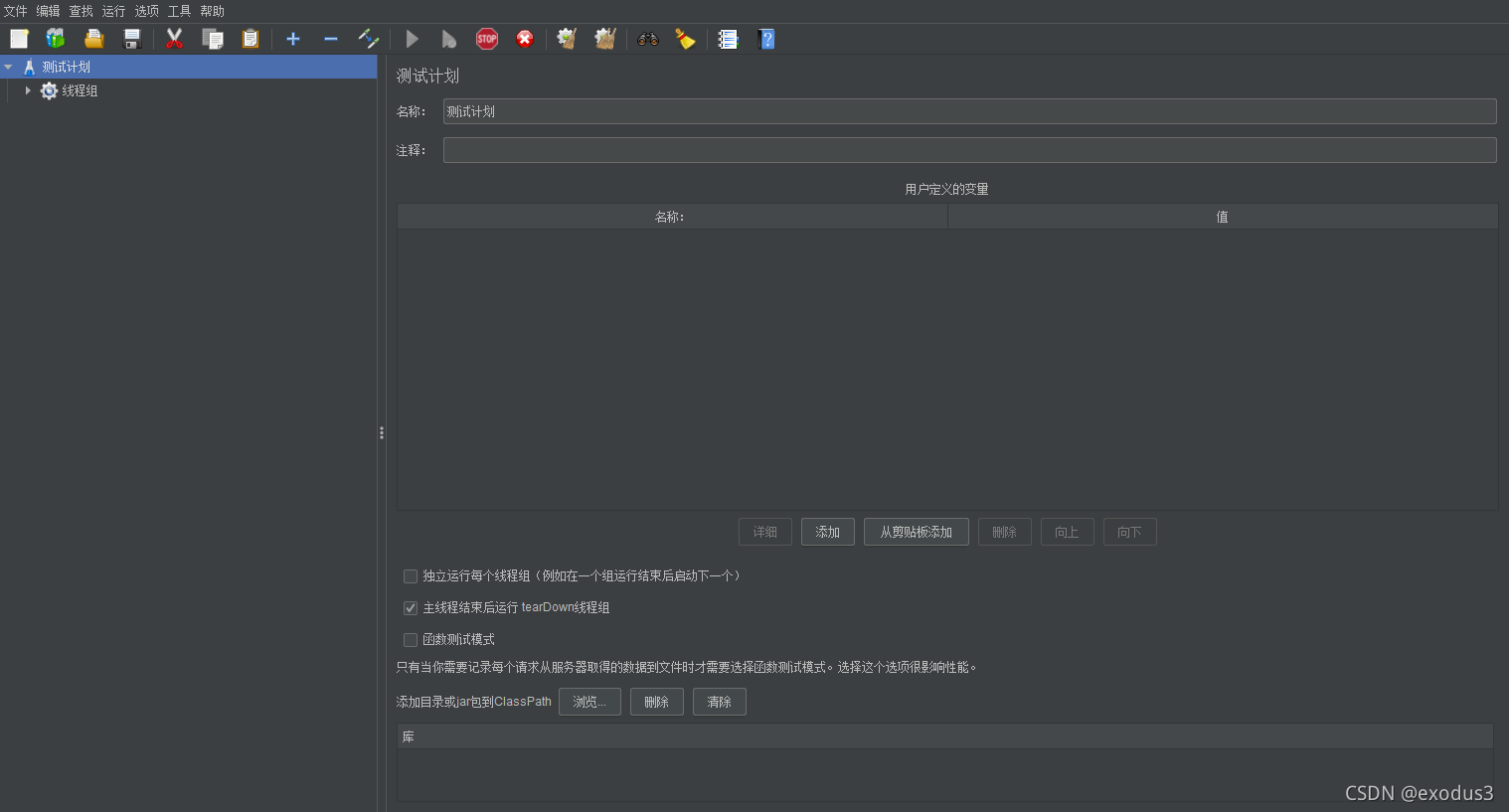Click the Clear results broom icon

point(567,39)
